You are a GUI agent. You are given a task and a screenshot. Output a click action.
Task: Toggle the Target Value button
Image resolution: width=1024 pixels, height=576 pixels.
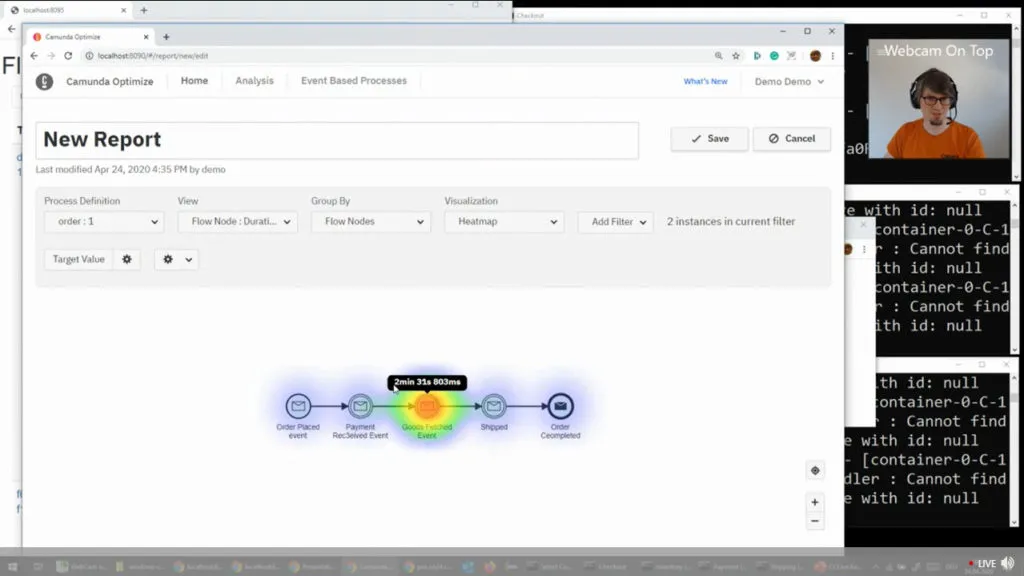tap(78, 259)
